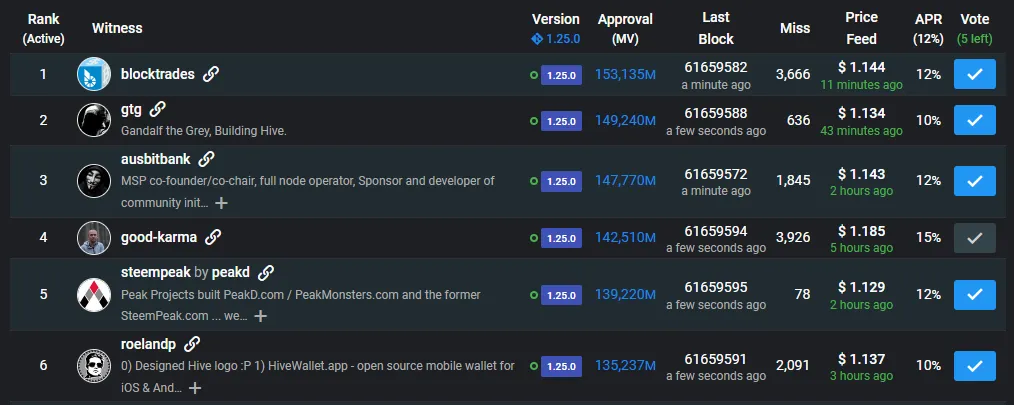This screenshot has width=1014, height=405.
Task: Click last block 61659595
Action: [x=716, y=287]
